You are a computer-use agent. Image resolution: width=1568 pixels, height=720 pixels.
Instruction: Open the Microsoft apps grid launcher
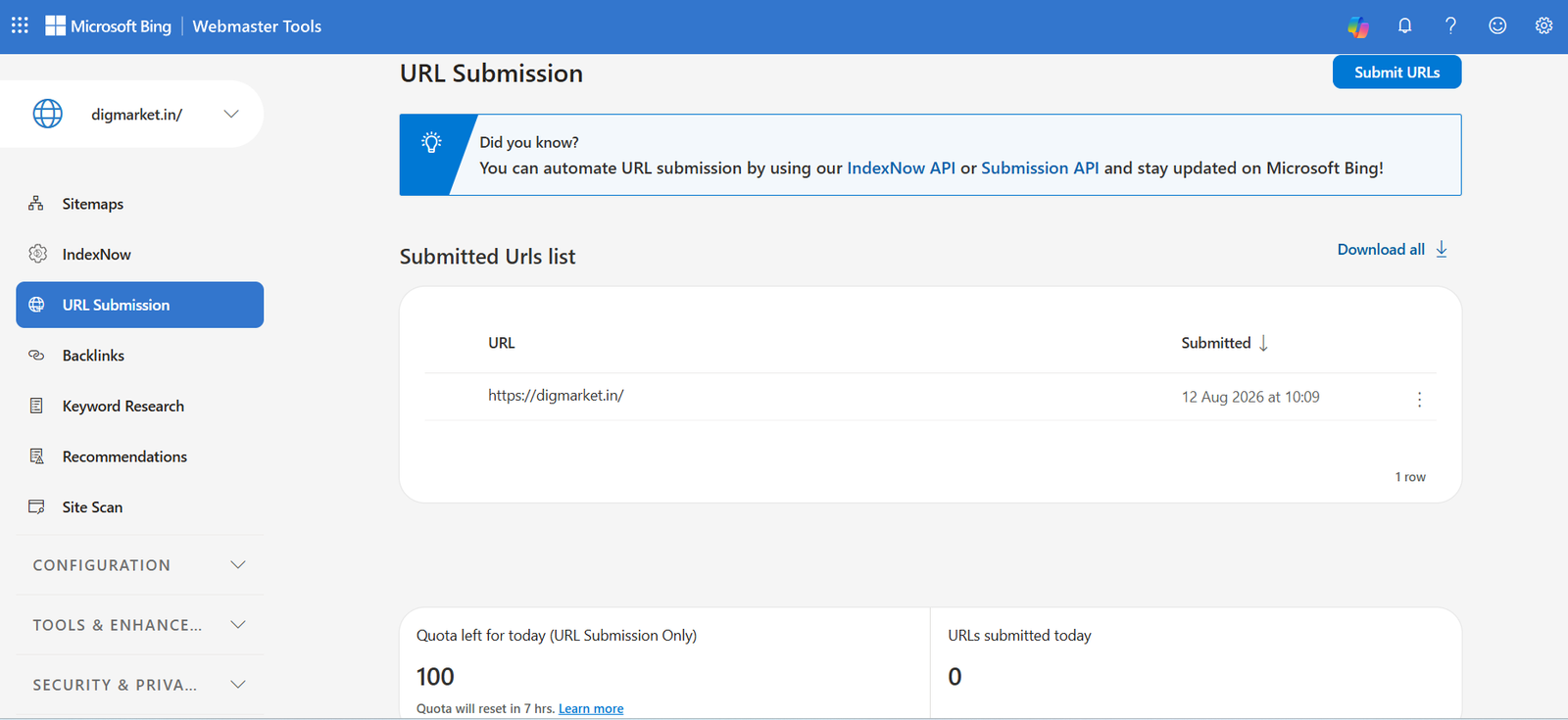point(20,25)
